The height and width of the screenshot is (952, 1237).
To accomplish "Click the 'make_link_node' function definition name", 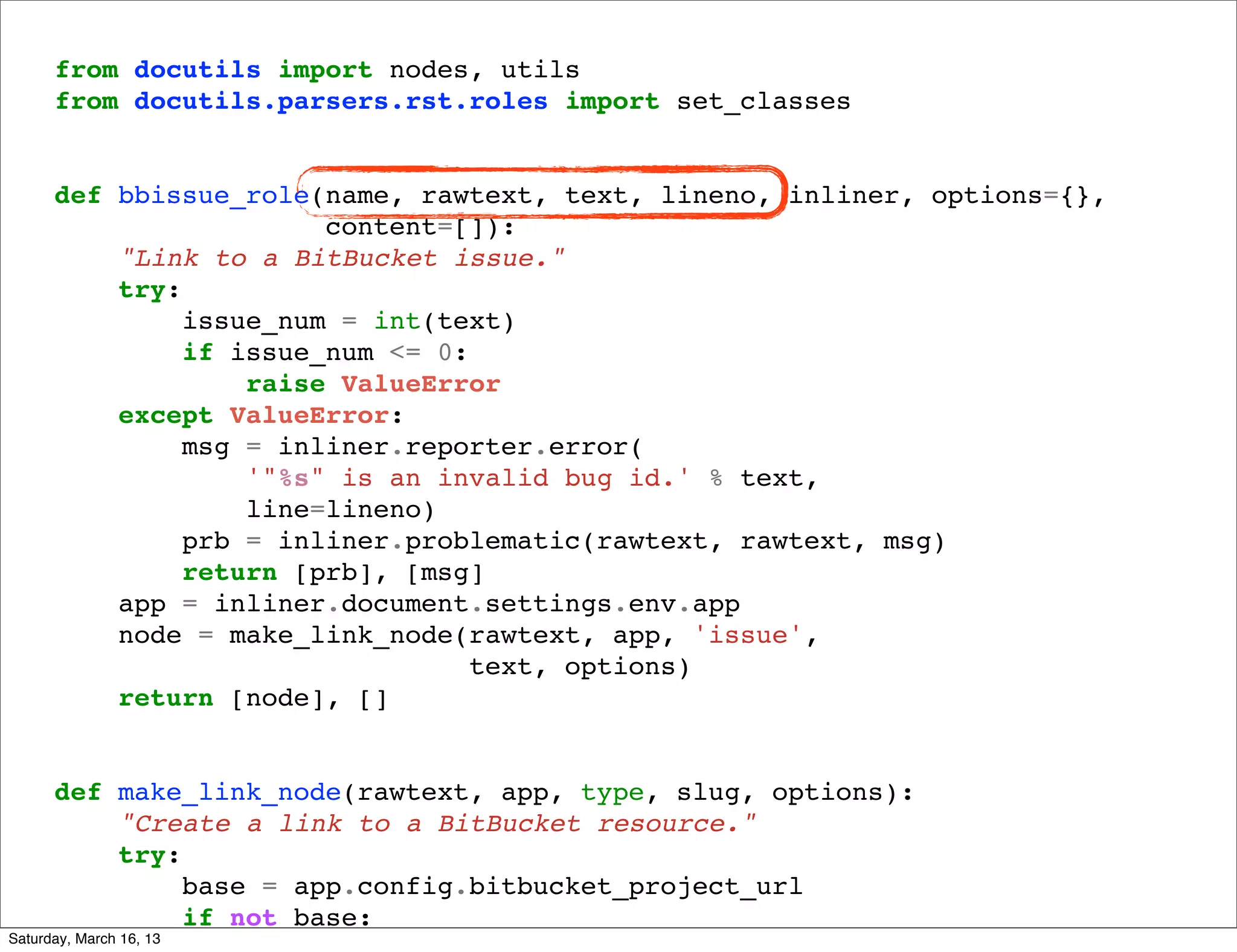I will [x=230, y=793].
